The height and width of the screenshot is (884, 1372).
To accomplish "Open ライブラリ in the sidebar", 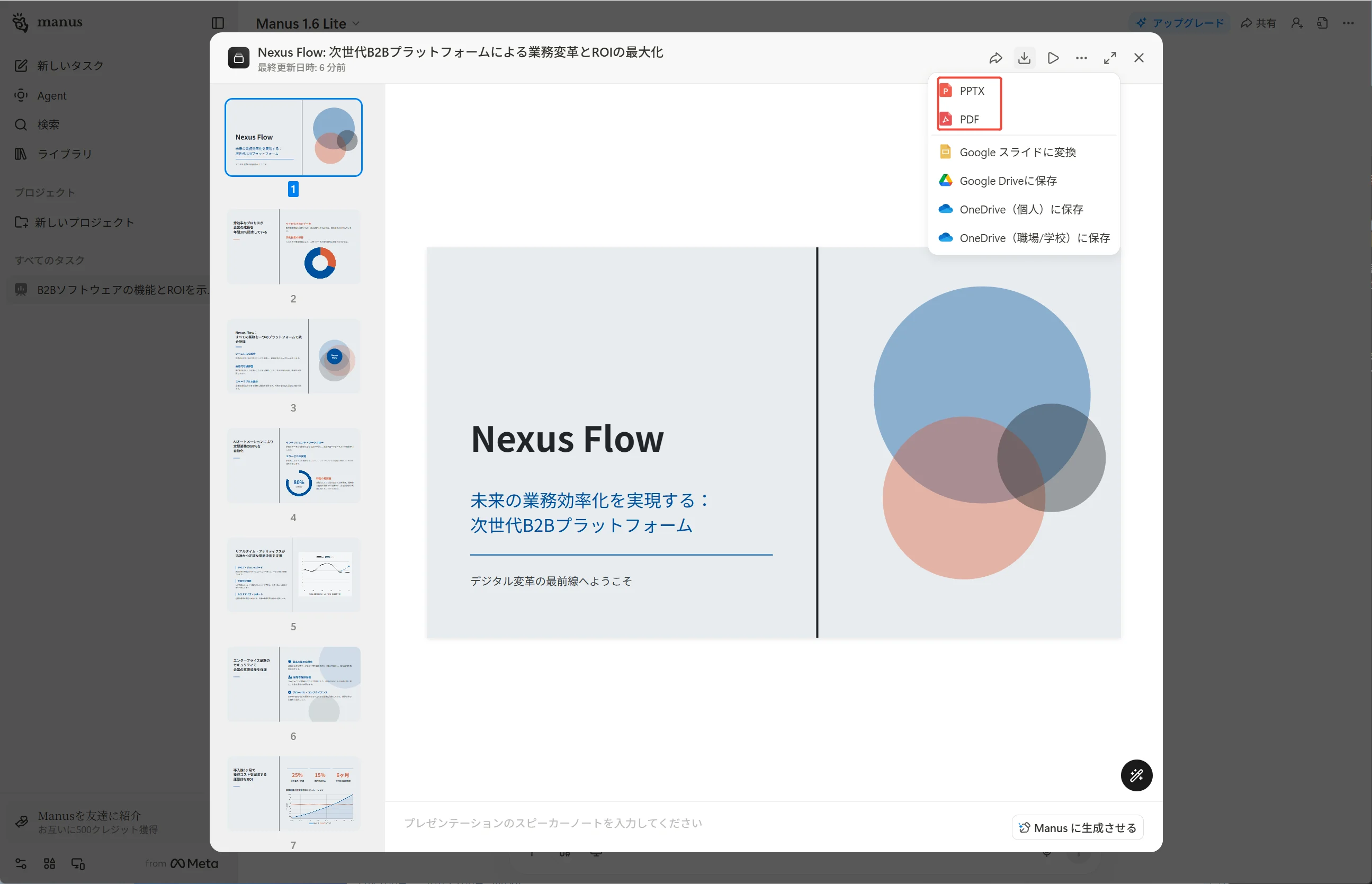I will (x=64, y=154).
